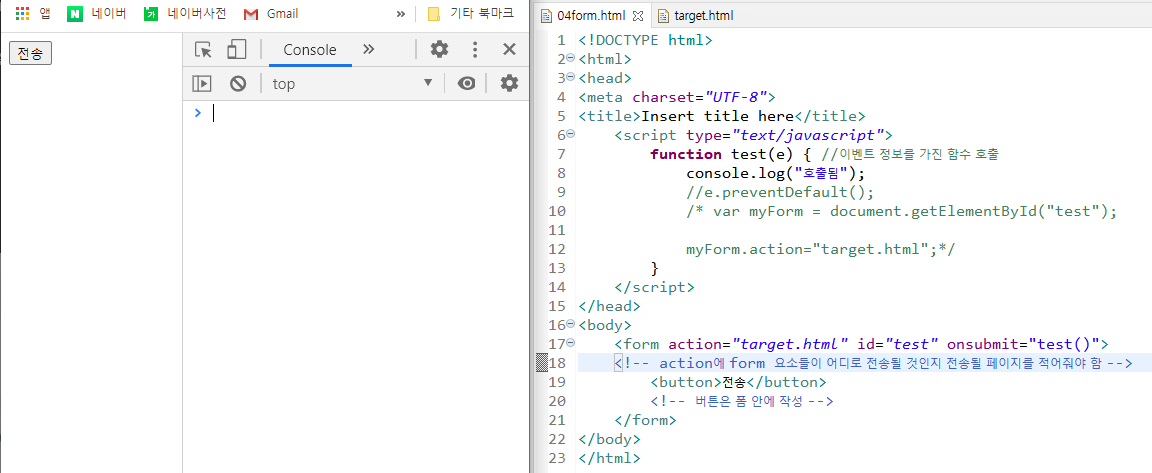Activate the DevTools inspect element tool
1152x473 pixels.
click(x=203, y=49)
